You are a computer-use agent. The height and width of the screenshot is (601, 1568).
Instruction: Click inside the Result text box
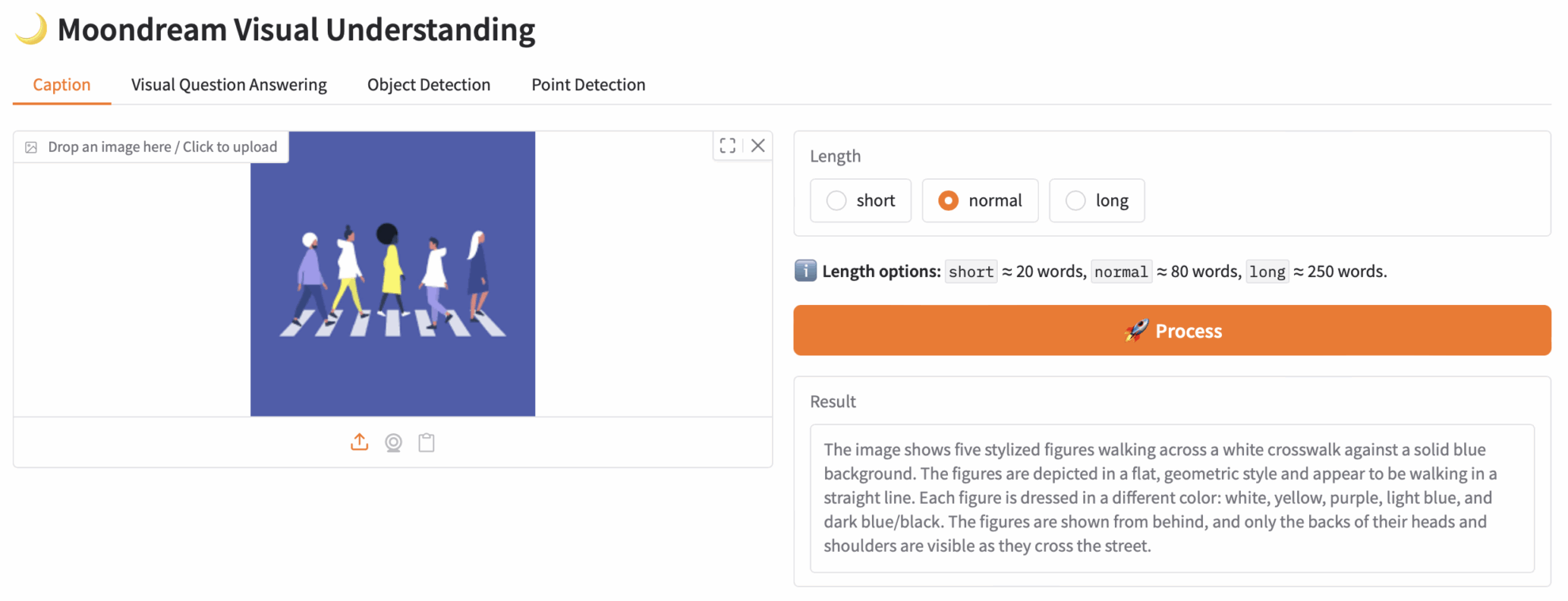point(1171,497)
